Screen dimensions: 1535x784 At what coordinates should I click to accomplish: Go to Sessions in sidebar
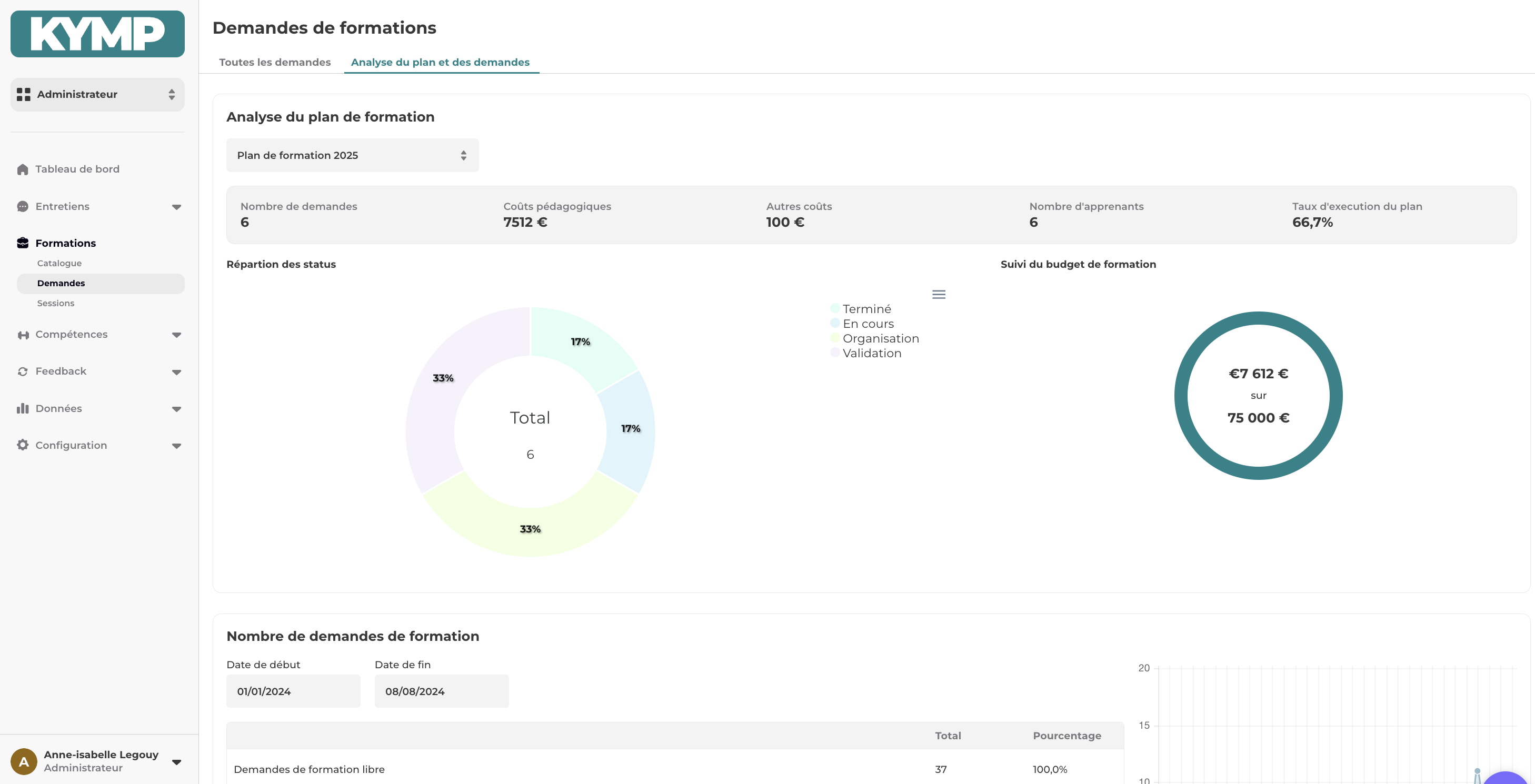(x=55, y=303)
